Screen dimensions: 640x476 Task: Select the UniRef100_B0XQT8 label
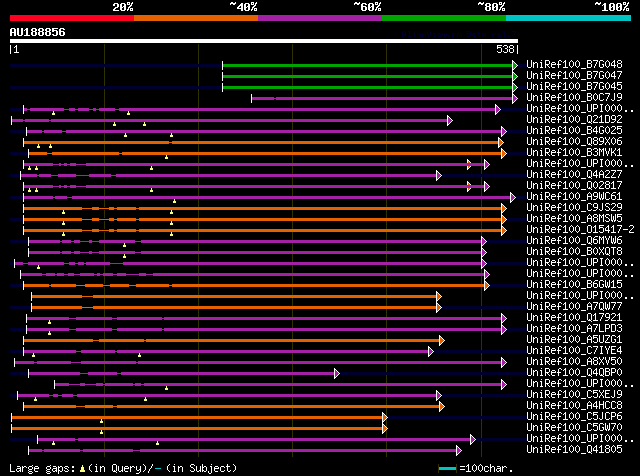[x=574, y=252]
